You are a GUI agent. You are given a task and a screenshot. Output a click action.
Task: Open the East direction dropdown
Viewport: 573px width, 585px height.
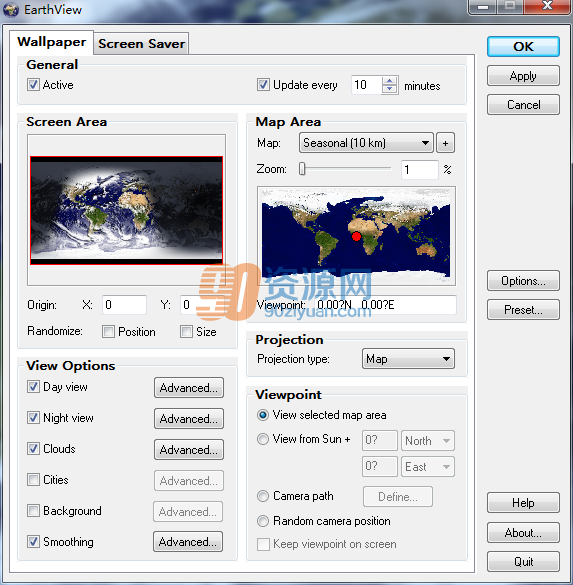(428, 467)
